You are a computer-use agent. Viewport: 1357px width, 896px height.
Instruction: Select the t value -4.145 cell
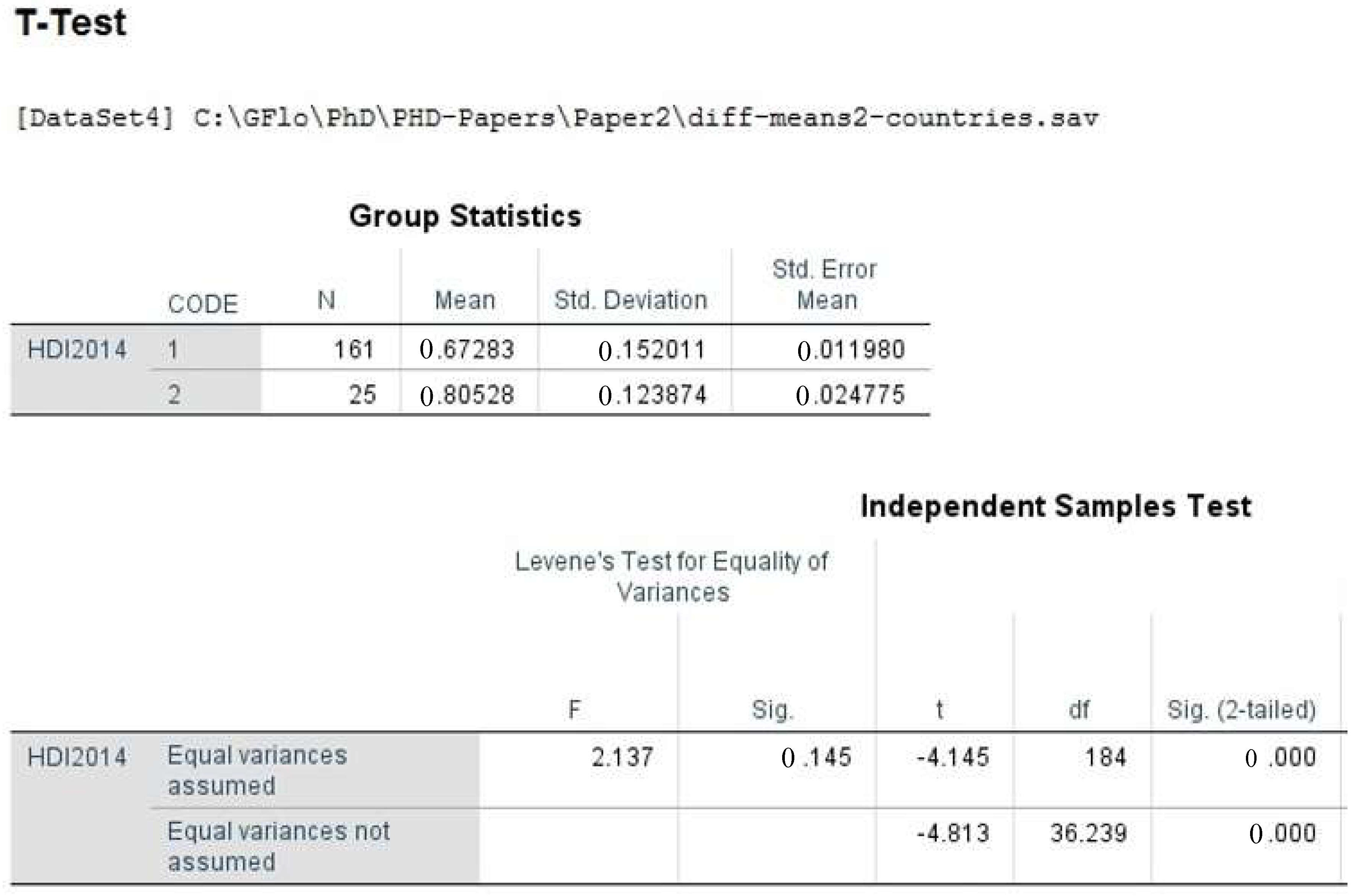tap(952, 758)
